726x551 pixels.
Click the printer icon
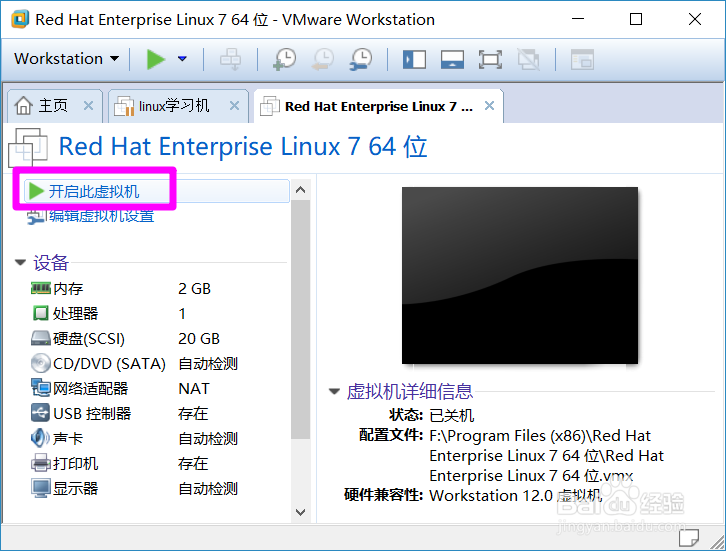click(x=41, y=463)
